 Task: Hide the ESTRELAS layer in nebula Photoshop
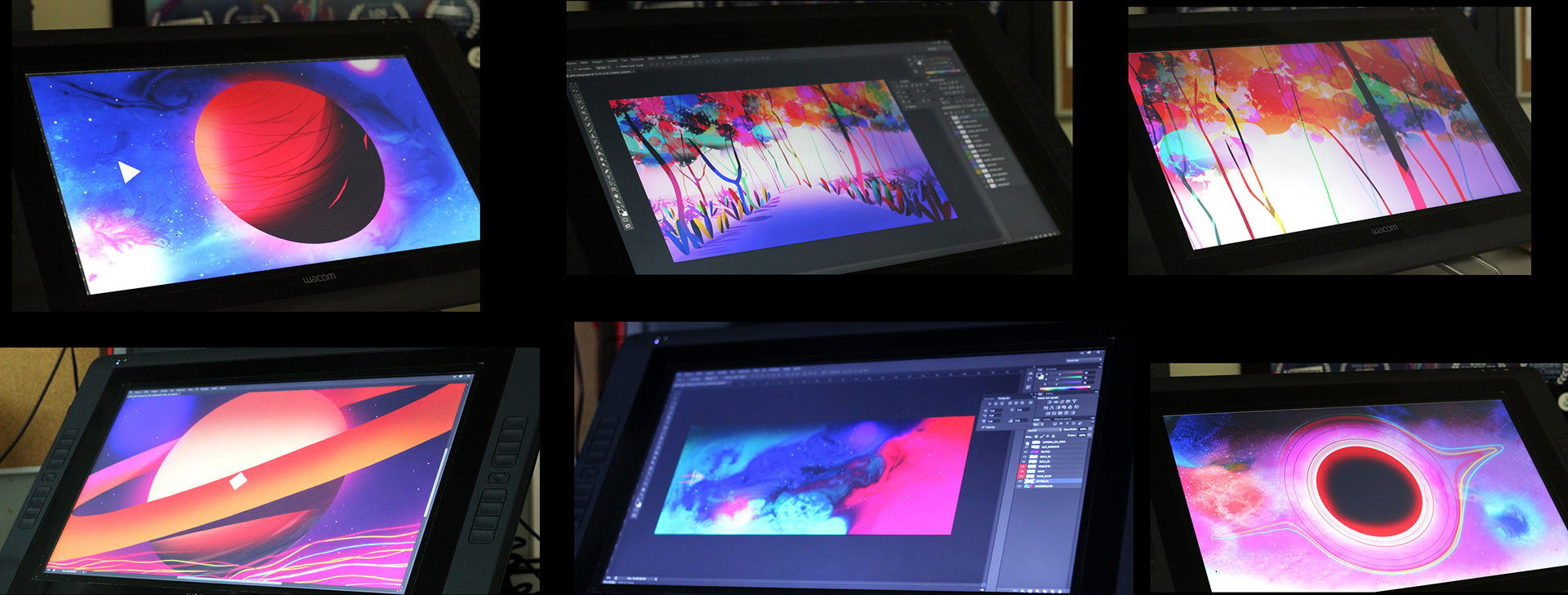pos(1019,482)
